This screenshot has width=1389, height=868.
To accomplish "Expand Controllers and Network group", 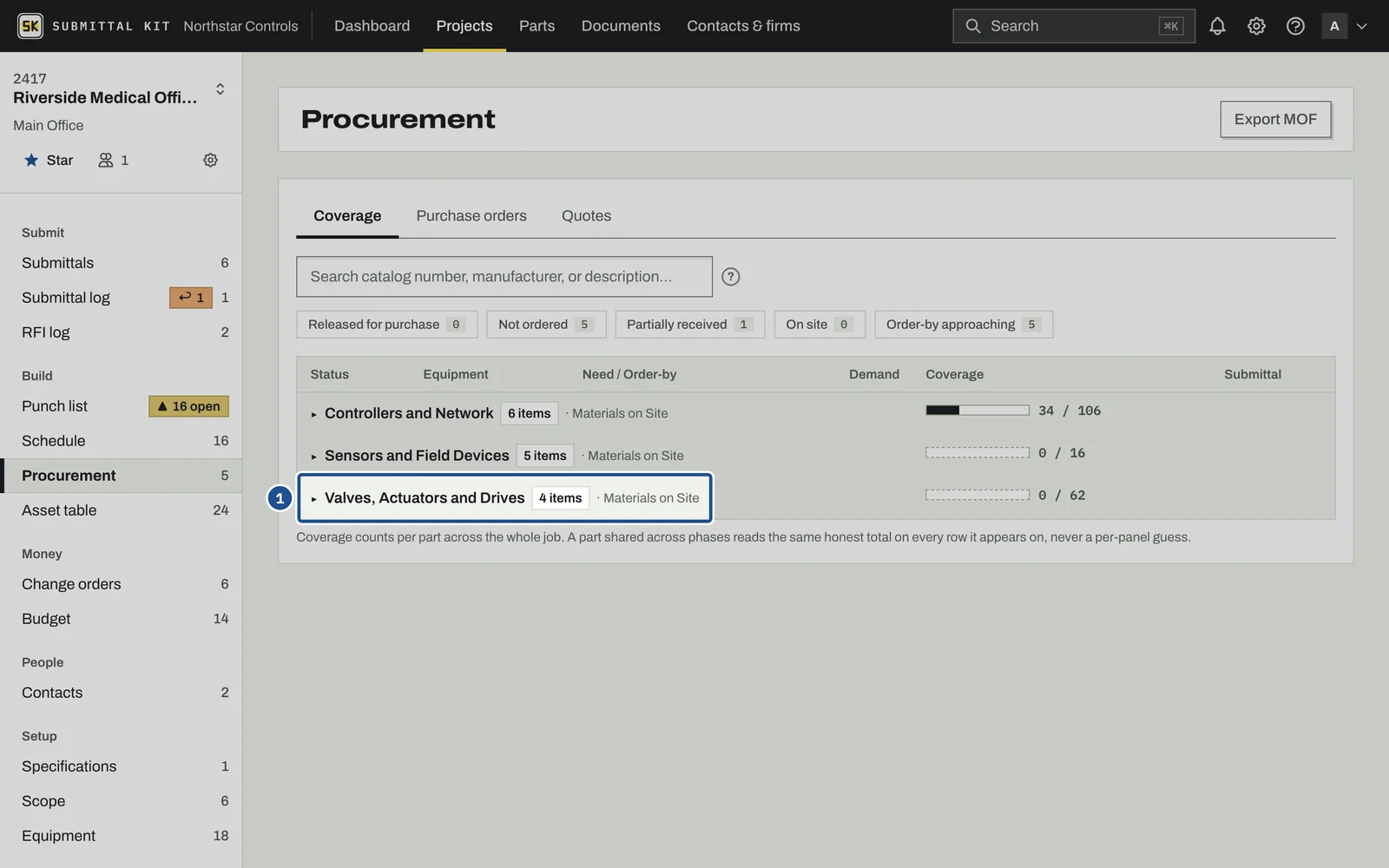I will tap(313, 414).
